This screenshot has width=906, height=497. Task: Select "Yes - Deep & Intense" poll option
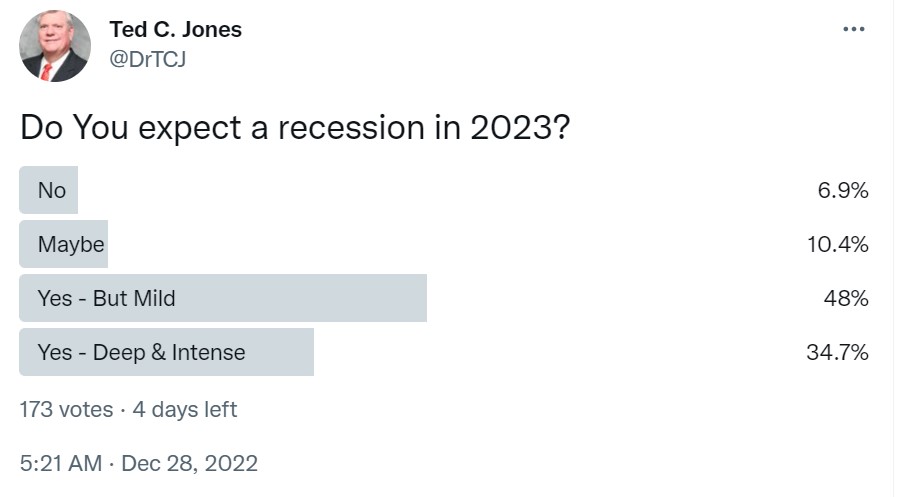pyautogui.click(x=141, y=352)
